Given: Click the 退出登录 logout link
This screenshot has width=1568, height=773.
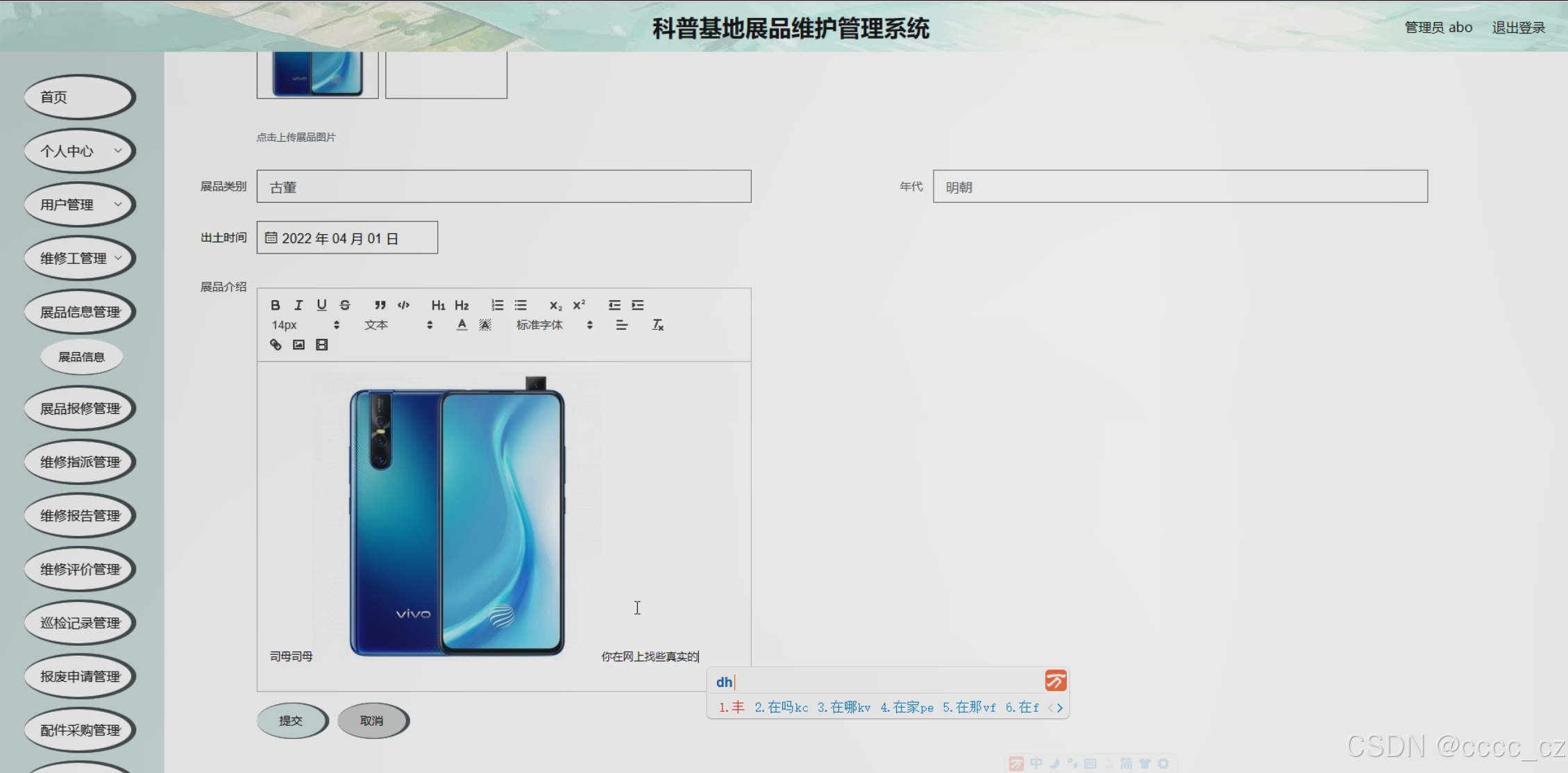Looking at the screenshot, I should tap(1518, 27).
